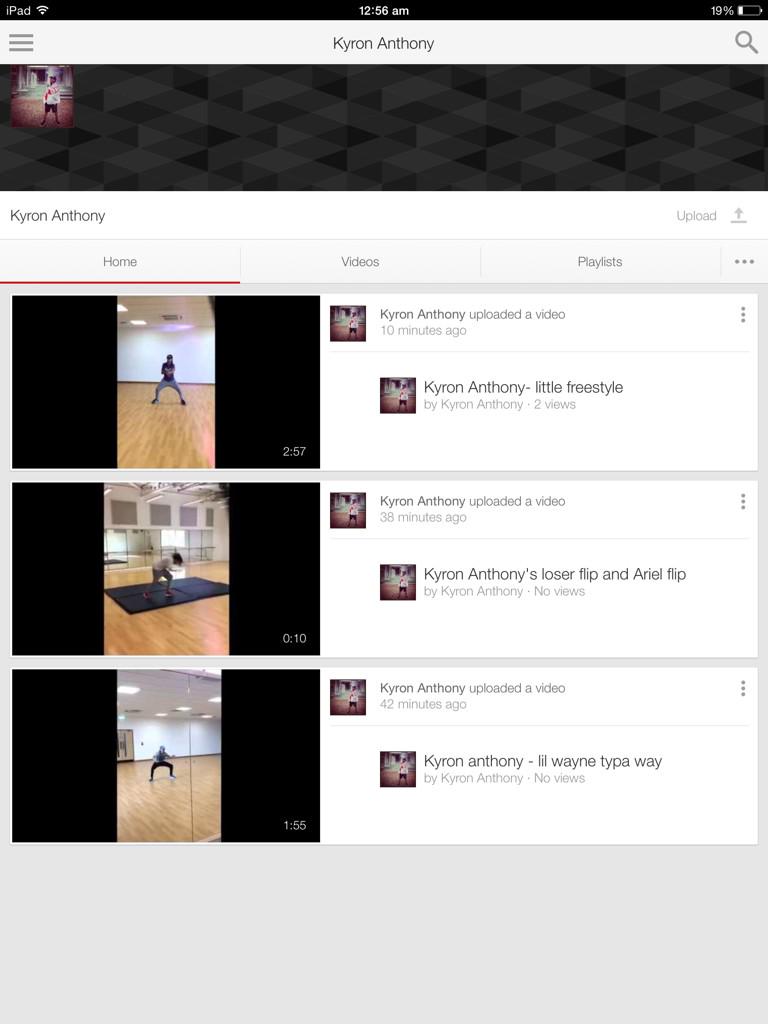The height and width of the screenshot is (1024, 768).
Task: Tap the uploader avatar beside '38 minutes ago'
Action: pyautogui.click(x=347, y=510)
